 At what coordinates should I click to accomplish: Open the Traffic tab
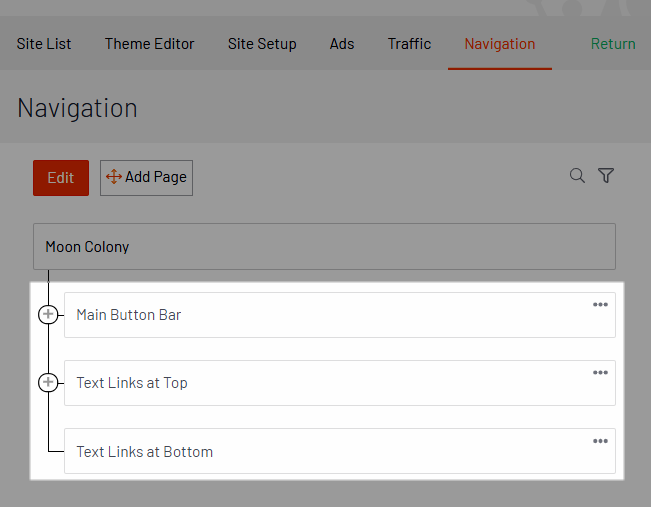coord(409,44)
